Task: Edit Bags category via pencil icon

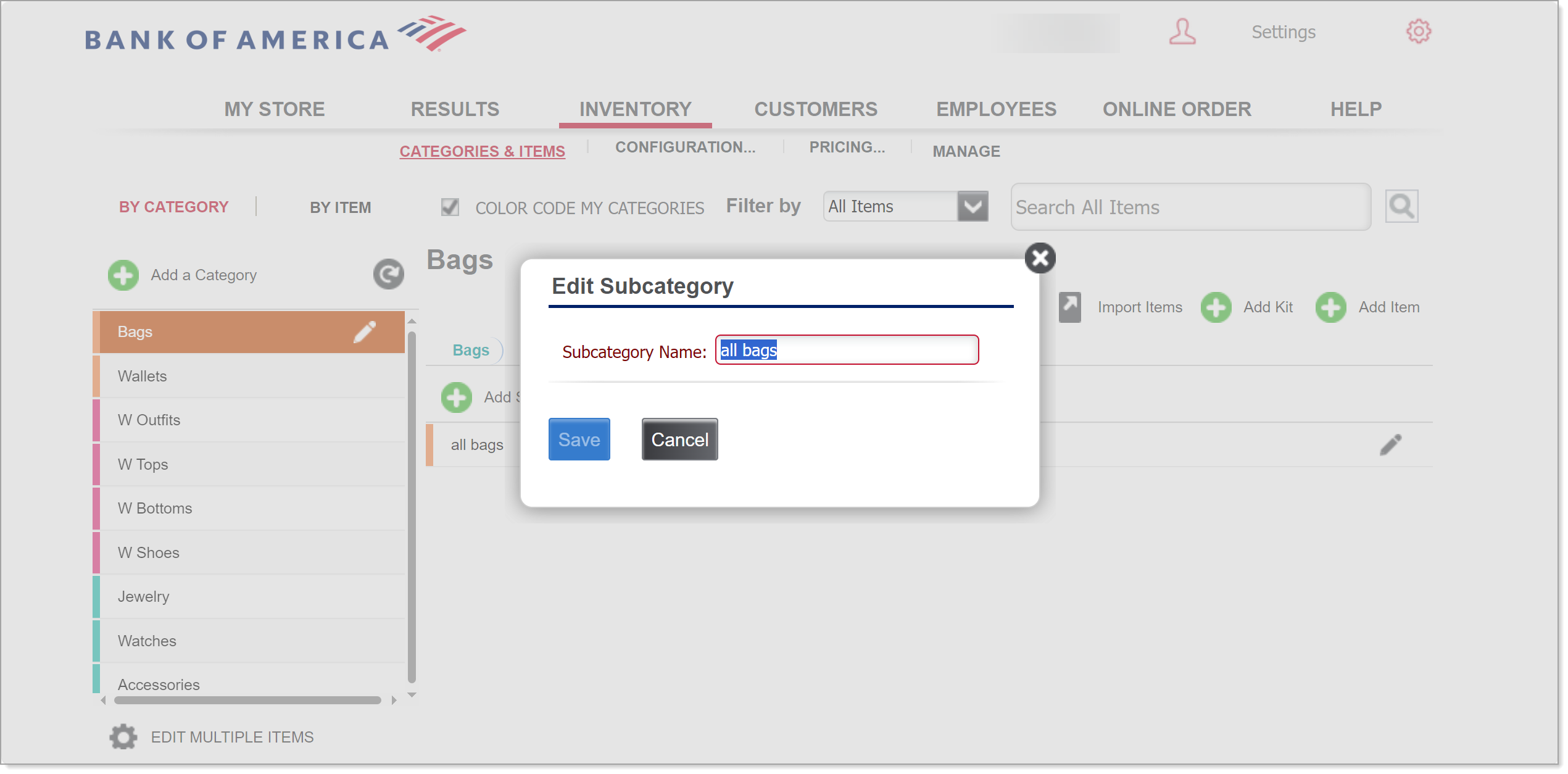Action: coord(365,332)
